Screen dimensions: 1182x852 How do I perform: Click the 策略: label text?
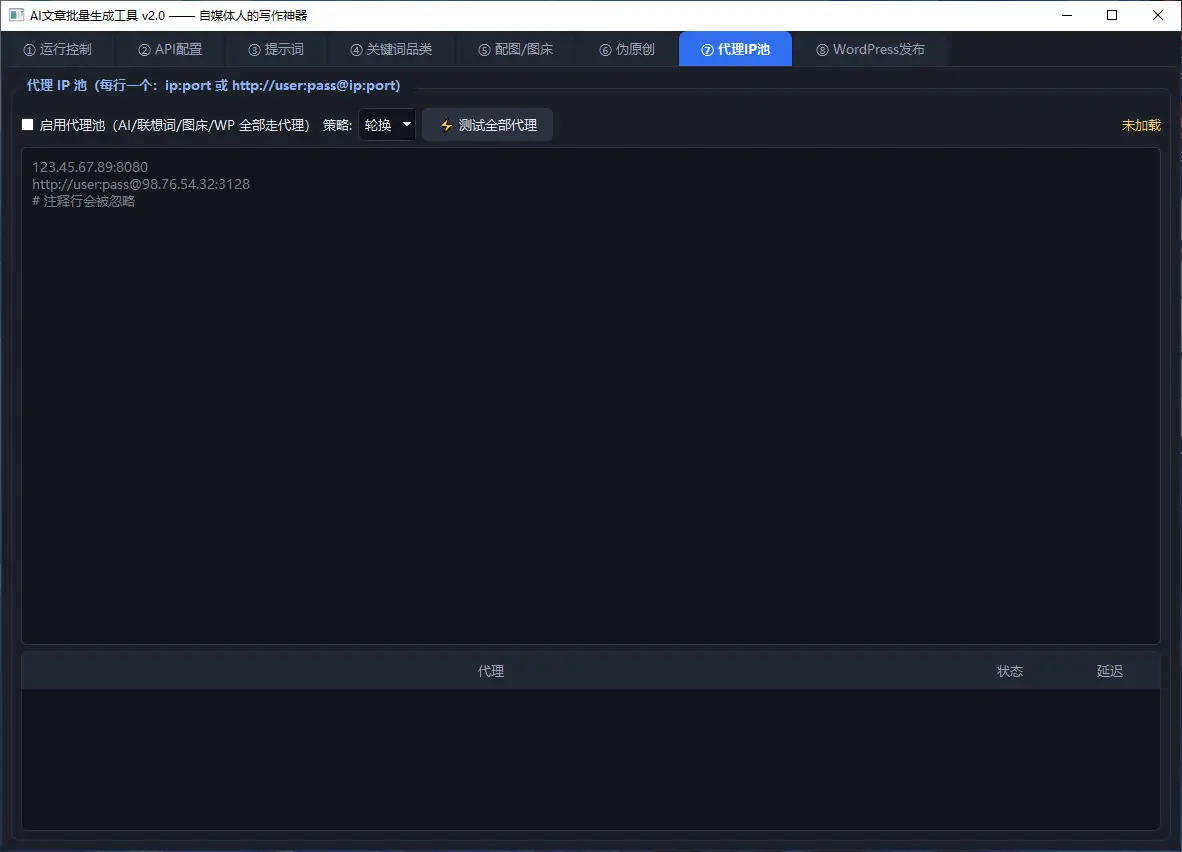(x=337, y=125)
